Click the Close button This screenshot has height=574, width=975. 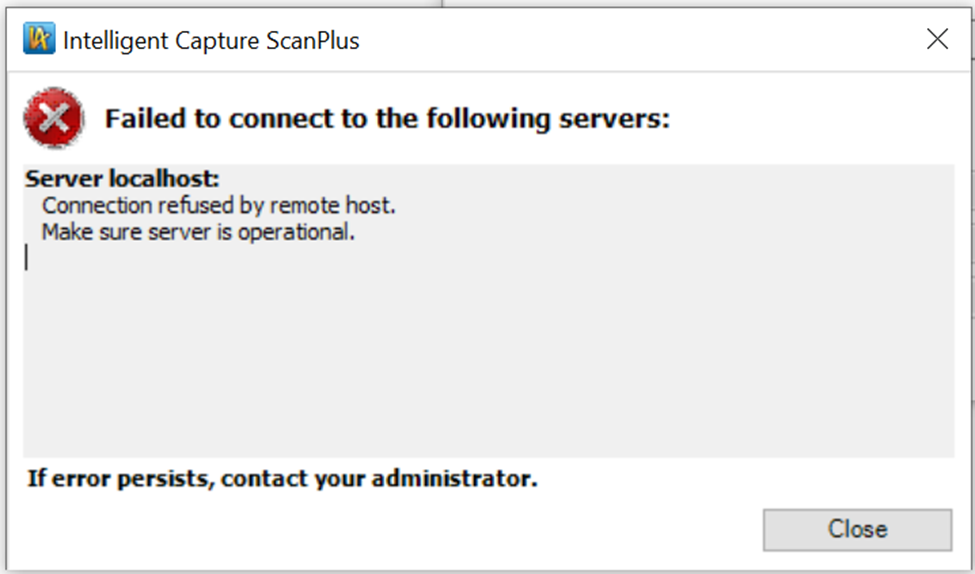(x=857, y=530)
